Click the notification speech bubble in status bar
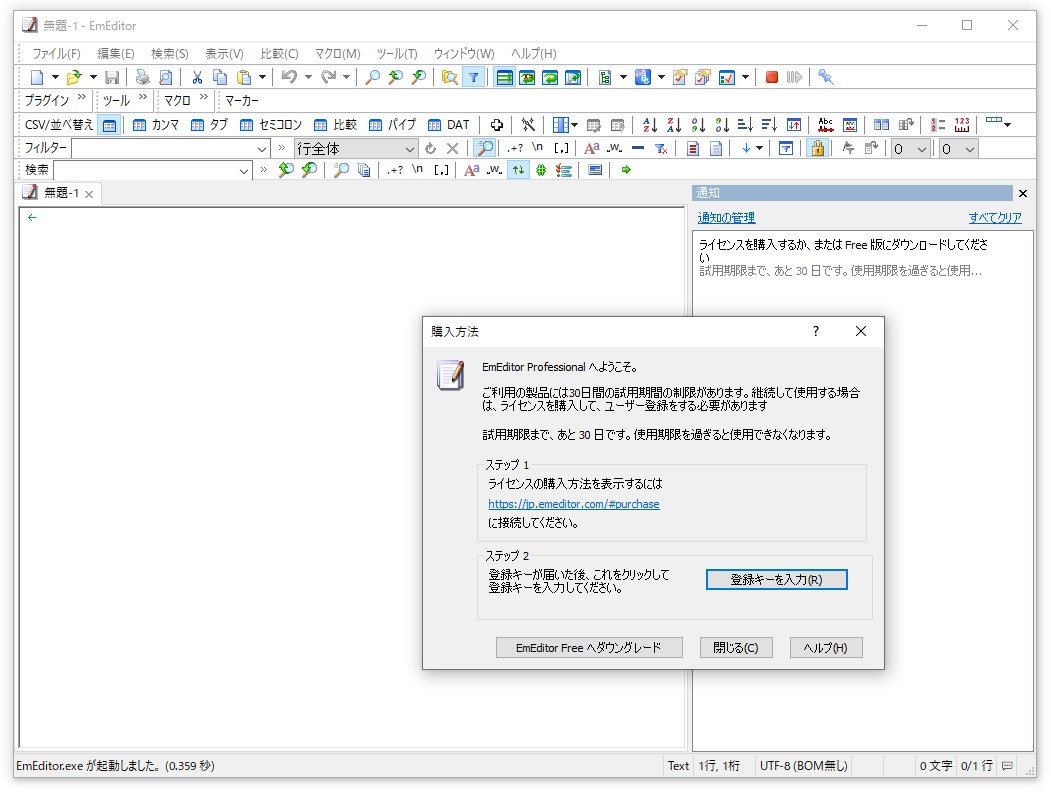 point(1007,766)
